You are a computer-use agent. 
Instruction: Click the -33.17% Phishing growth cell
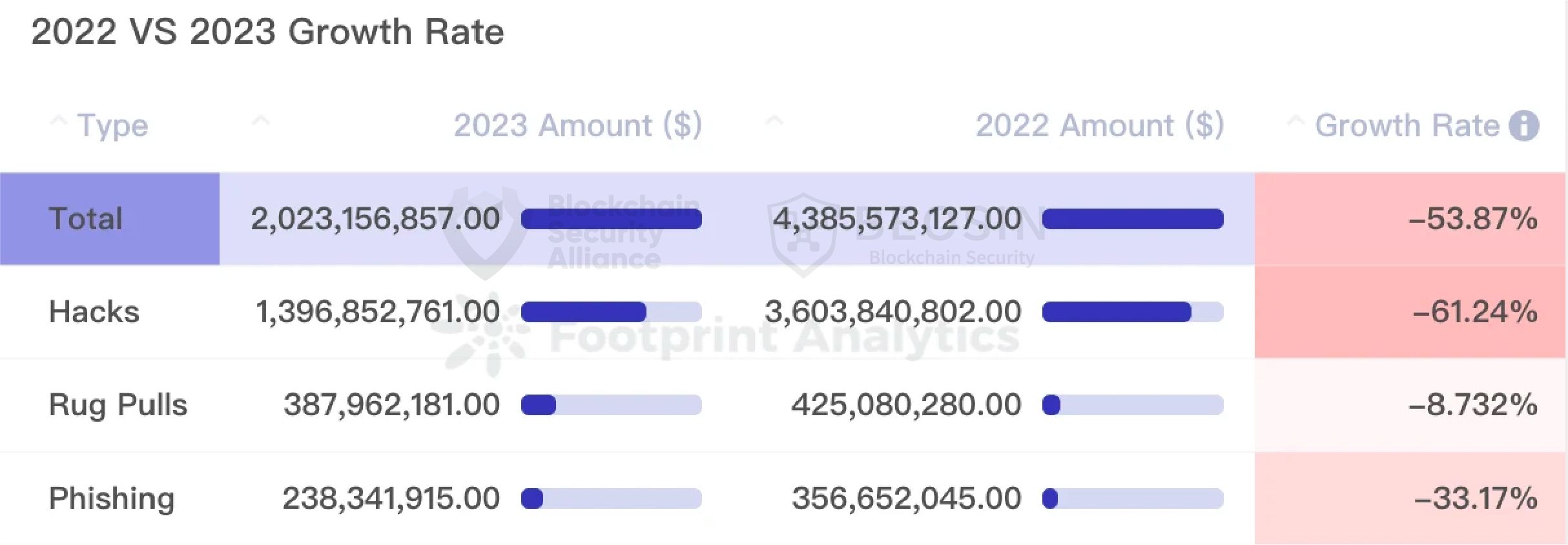click(x=1475, y=498)
